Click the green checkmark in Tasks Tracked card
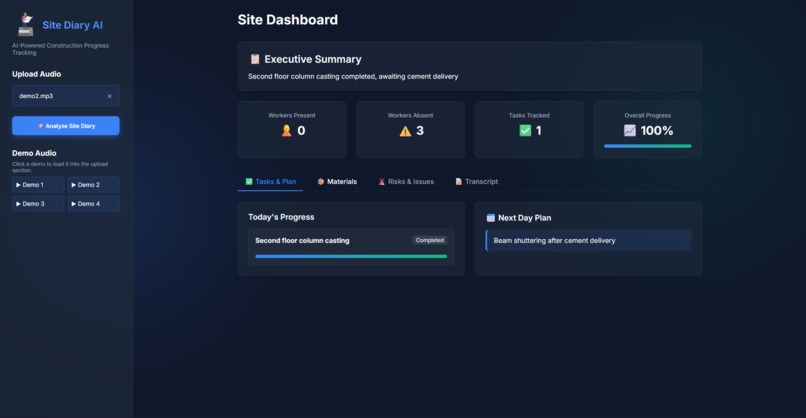This screenshot has height=418, width=806. coord(525,131)
